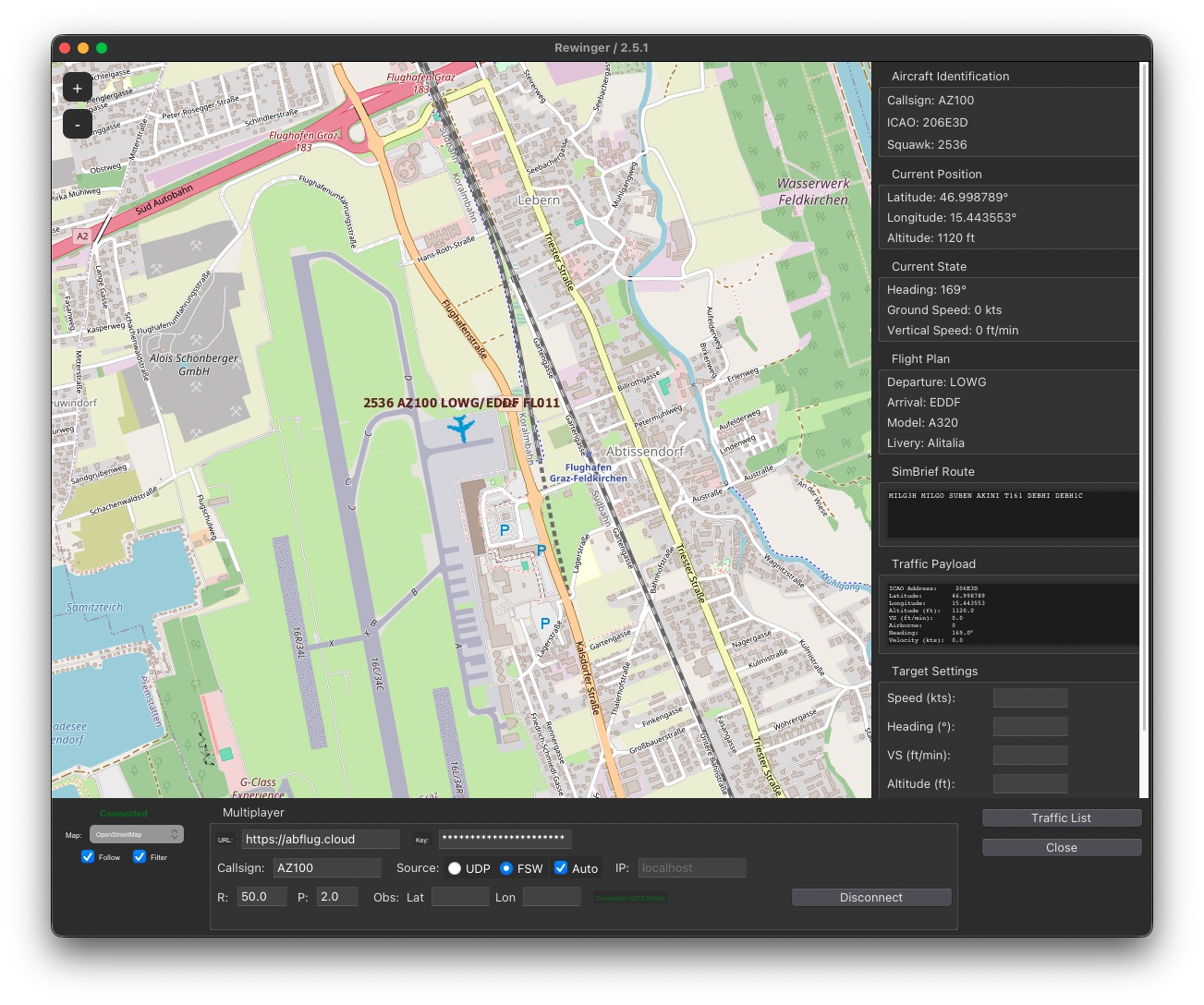Choose the FSW source radio button

pos(506,868)
